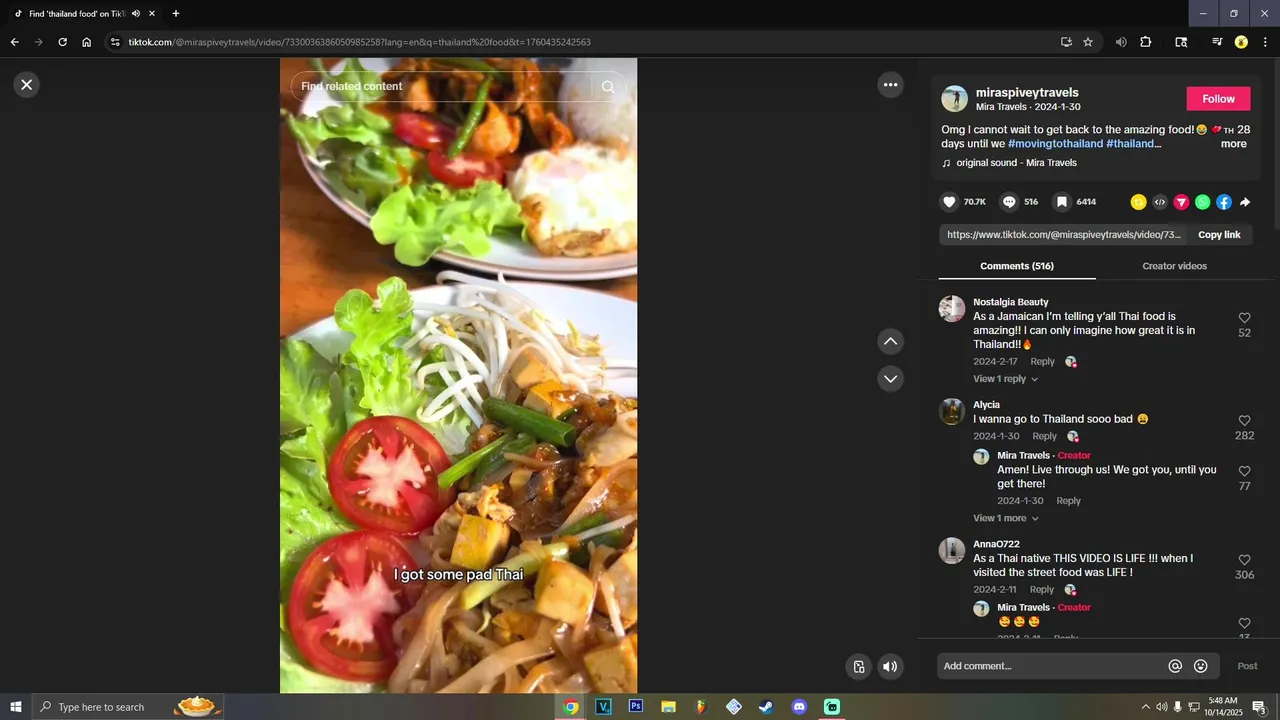Viewport: 1280px width, 720px height.
Task: Click the comment bubble icon showing 516
Action: [x=1009, y=202]
